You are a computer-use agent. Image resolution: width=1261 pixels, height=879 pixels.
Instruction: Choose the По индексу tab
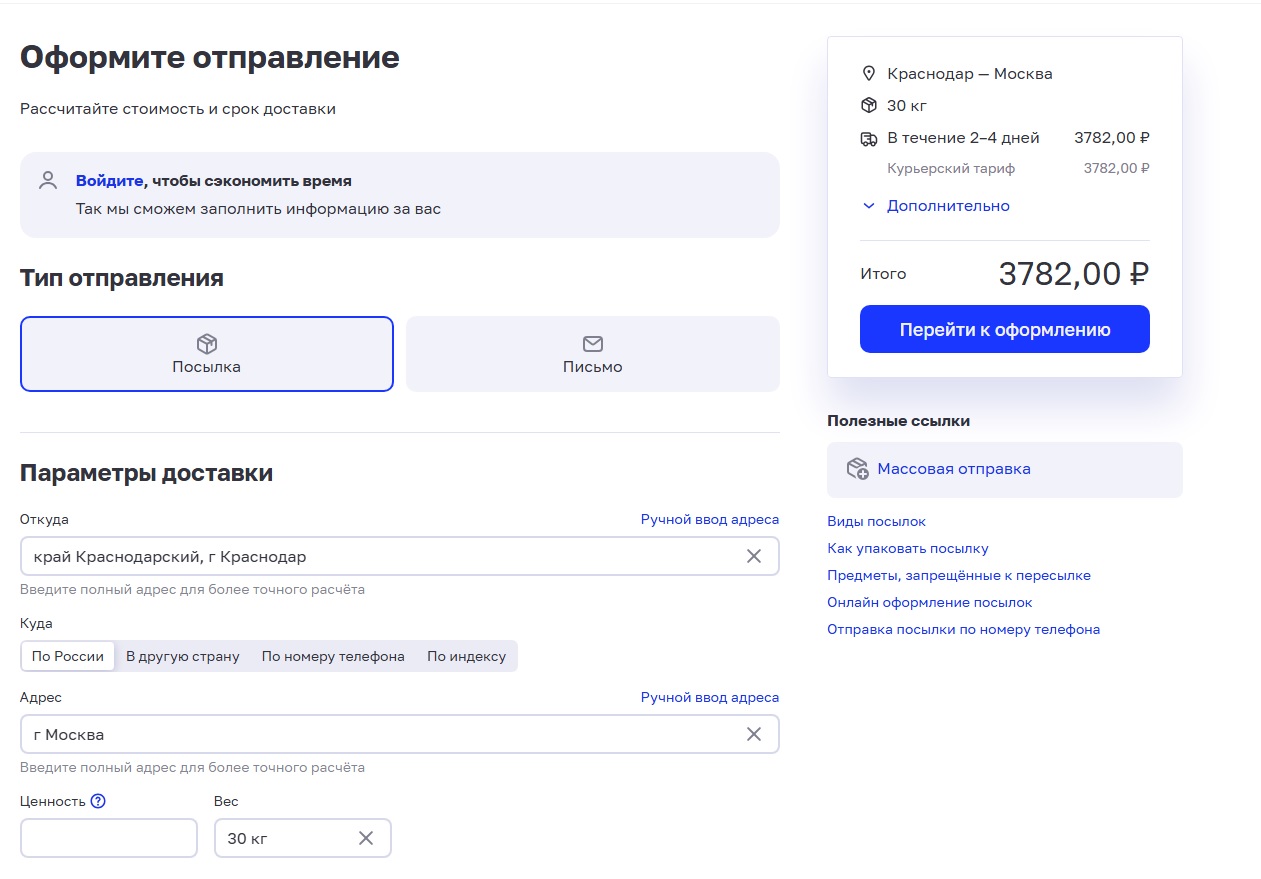click(466, 656)
